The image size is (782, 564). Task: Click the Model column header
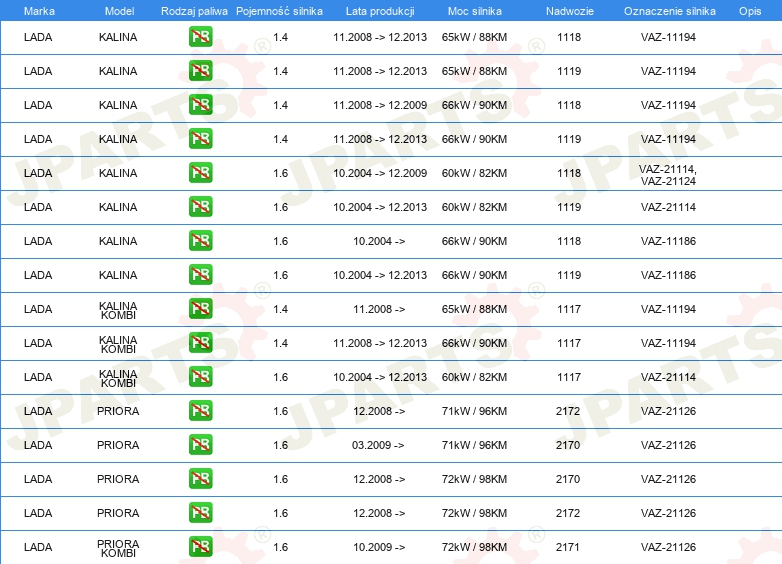point(119,11)
